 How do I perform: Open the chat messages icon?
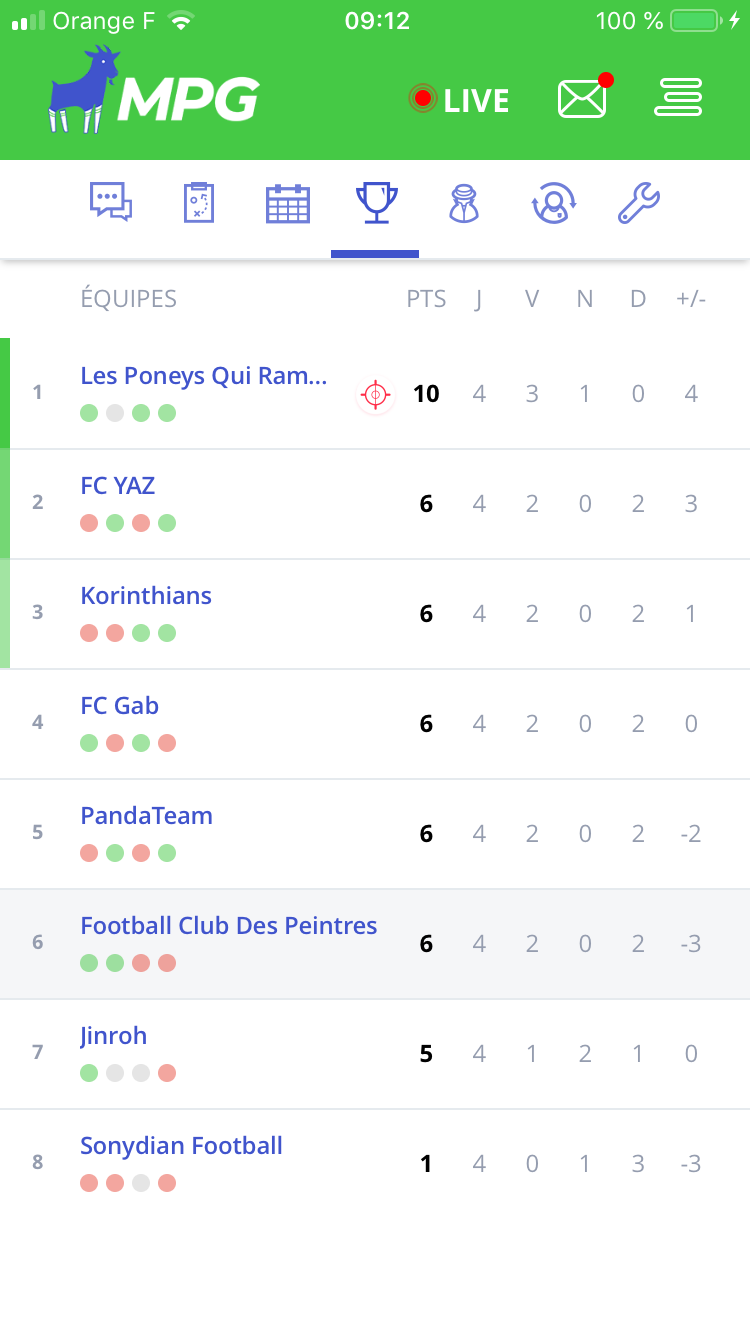click(111, 202)
